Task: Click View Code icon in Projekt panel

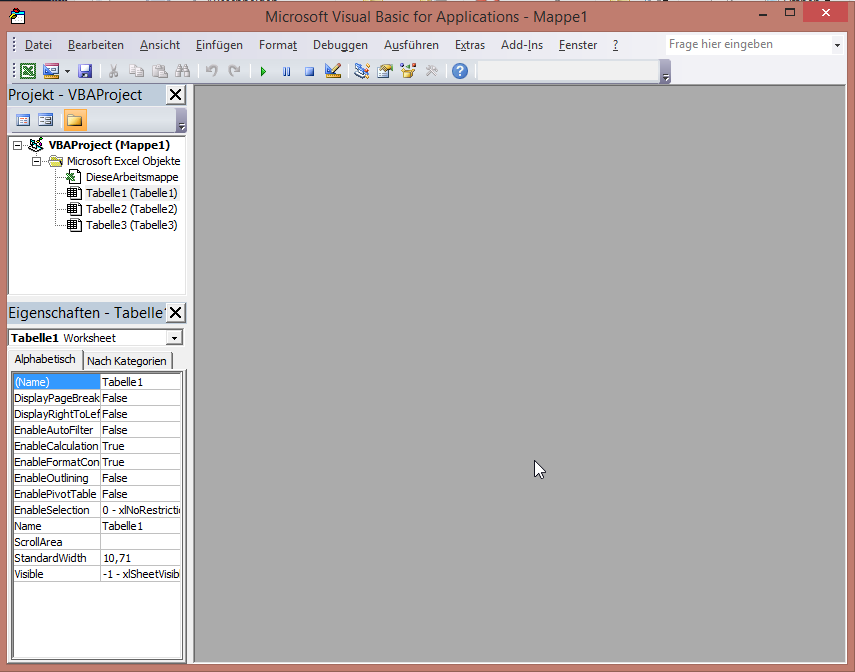Action: [23, 120]
